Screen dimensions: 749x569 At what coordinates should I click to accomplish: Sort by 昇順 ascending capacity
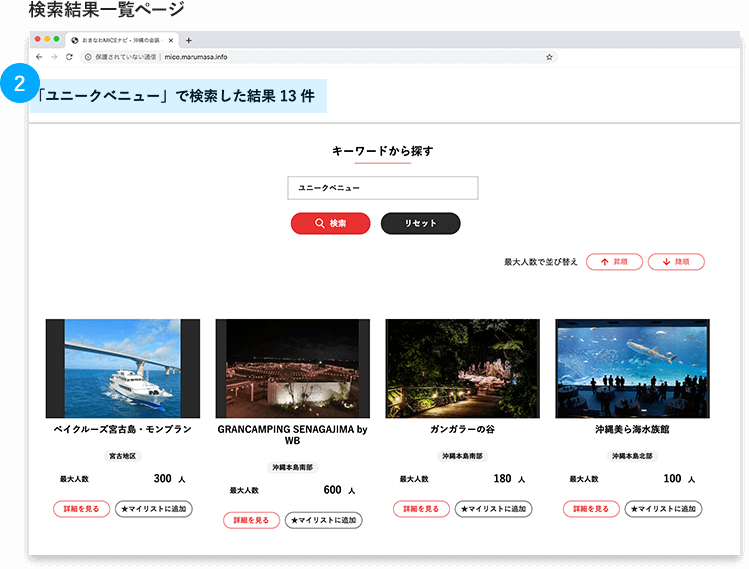tap(614, 262)
